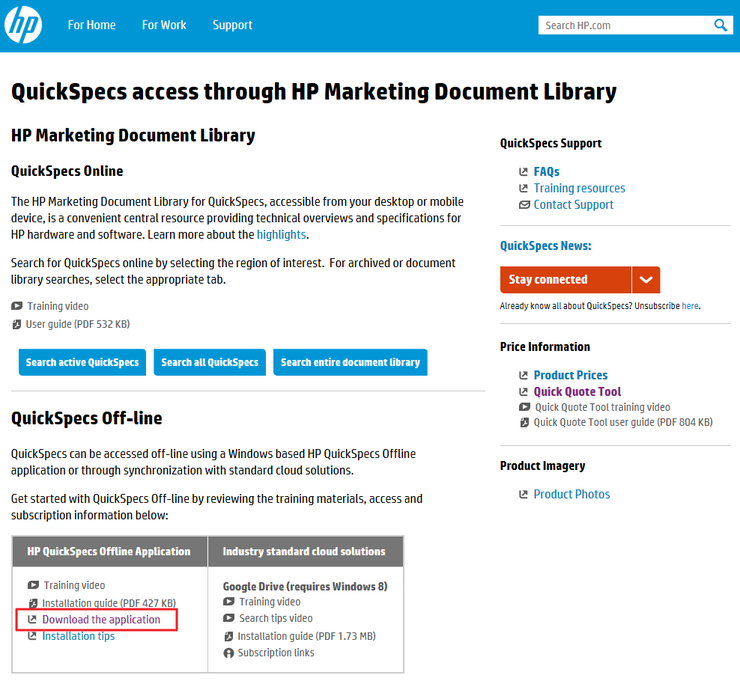Viewport: 740px width, 684px height.
Task: Open the Support menu
Action: pyautogui.click(x=232, y=25)
